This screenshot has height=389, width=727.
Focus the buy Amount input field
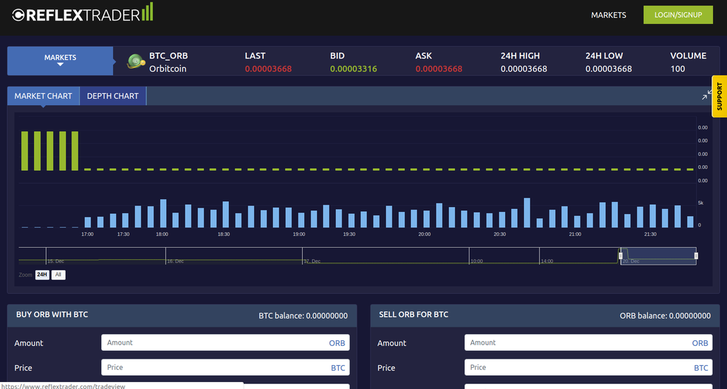click(225, 343)
